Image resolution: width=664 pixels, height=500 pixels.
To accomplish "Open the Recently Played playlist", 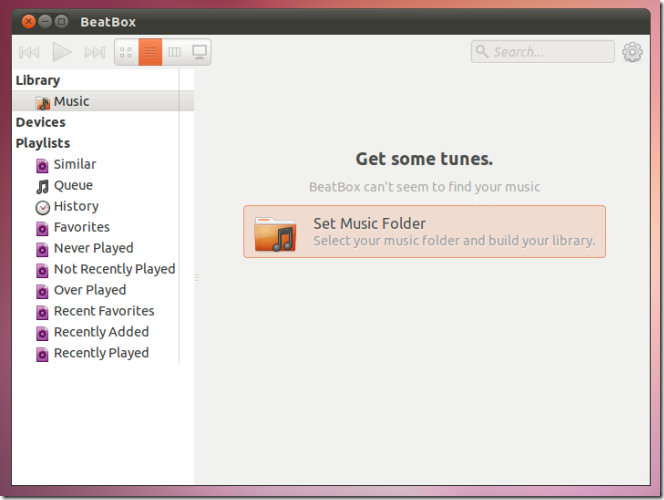I will [101, 353].
